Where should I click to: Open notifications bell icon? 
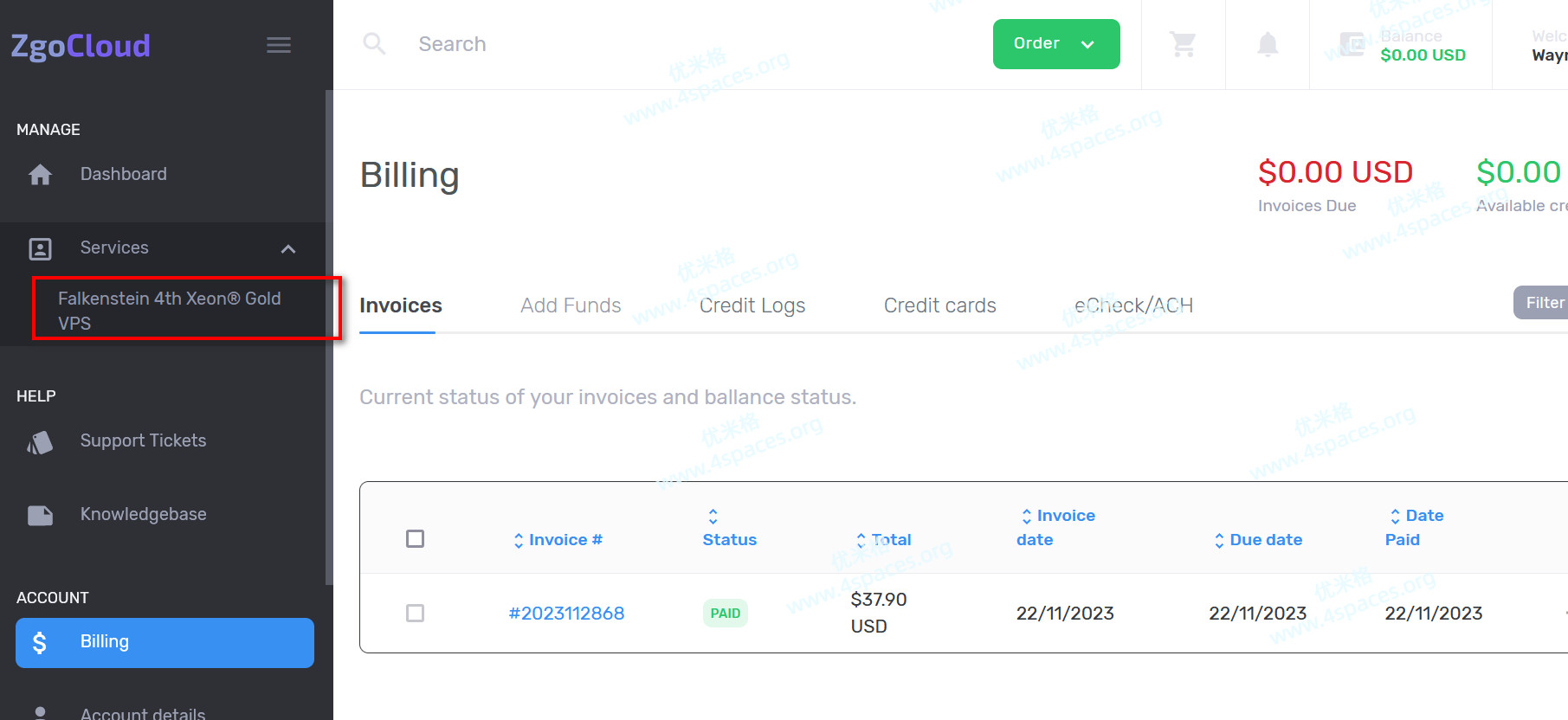coord(1267,44)
